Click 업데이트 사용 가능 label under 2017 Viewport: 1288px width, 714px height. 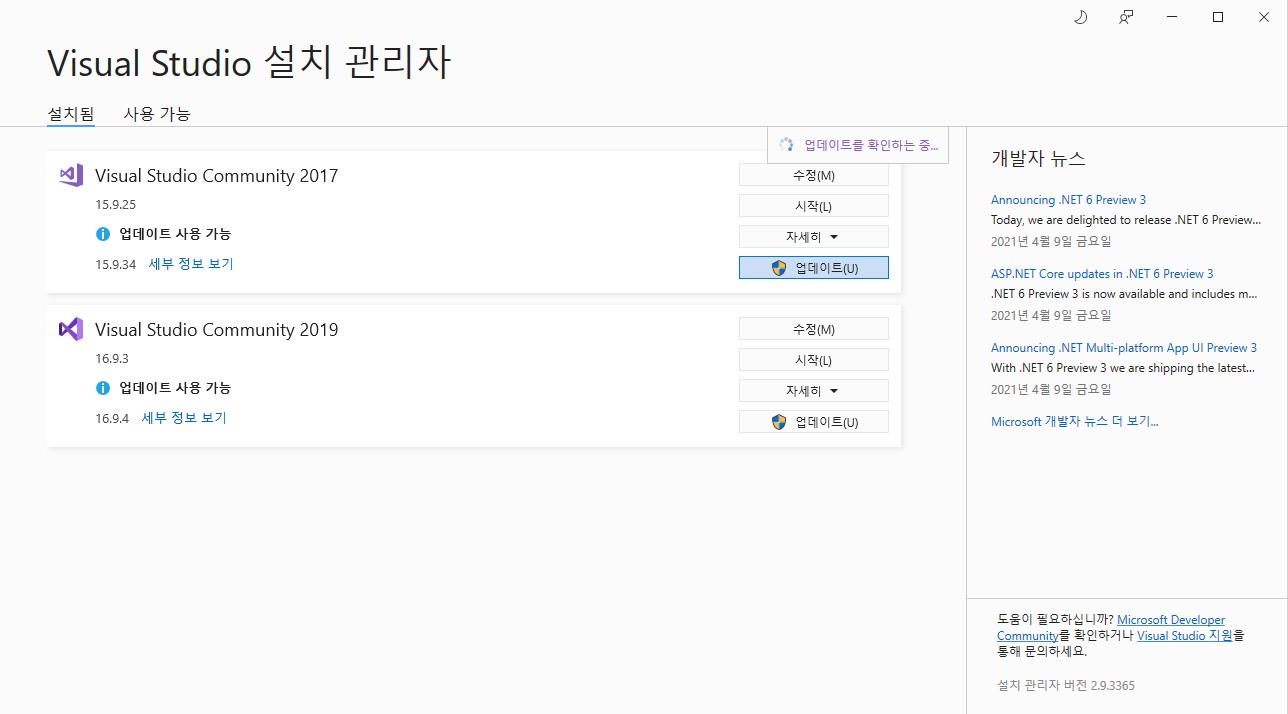(x=175, y=234)
